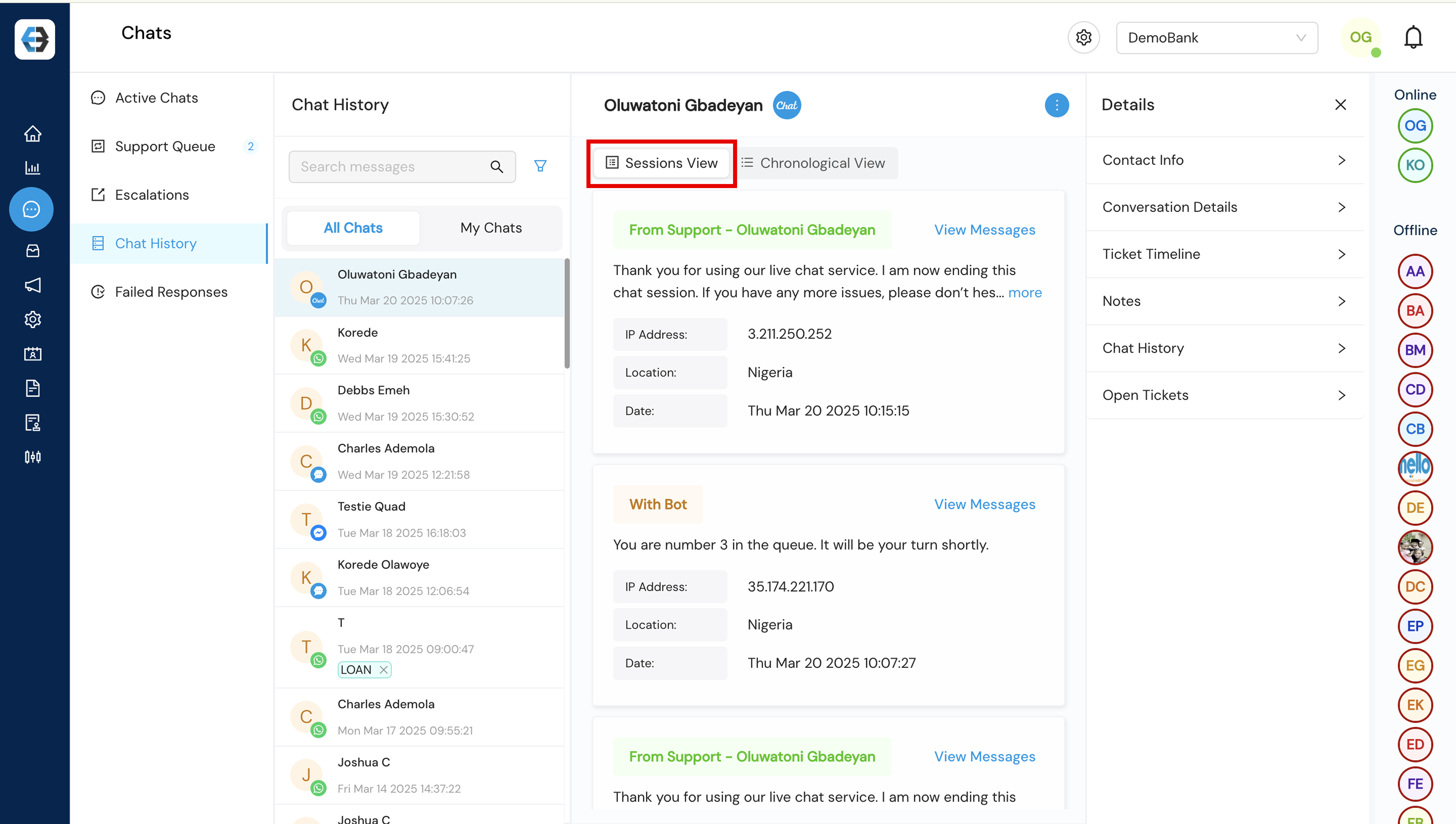Click the chats bubble icon in sidebar

(x=31, y=209)
